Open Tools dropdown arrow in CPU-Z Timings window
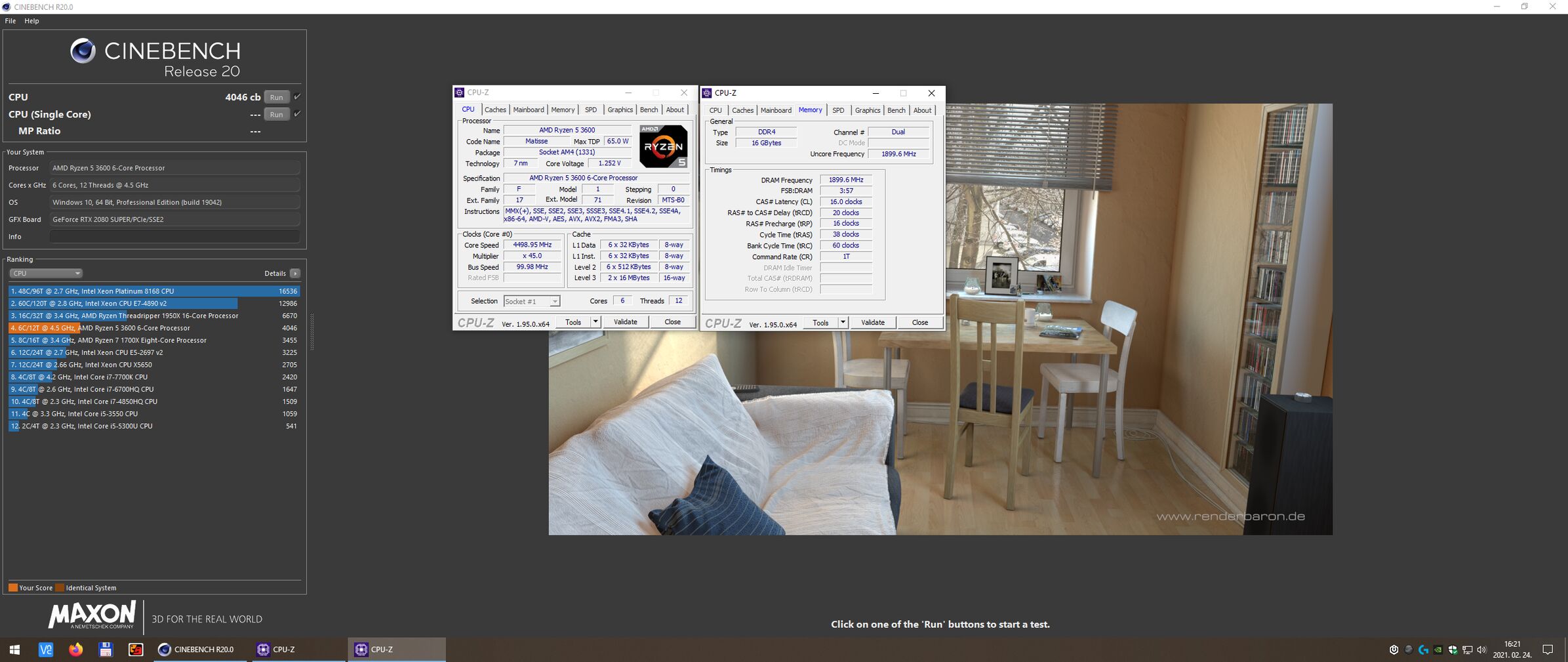Image resolution: width=1568 pixels, height=662 pixels. pos(843,322)
